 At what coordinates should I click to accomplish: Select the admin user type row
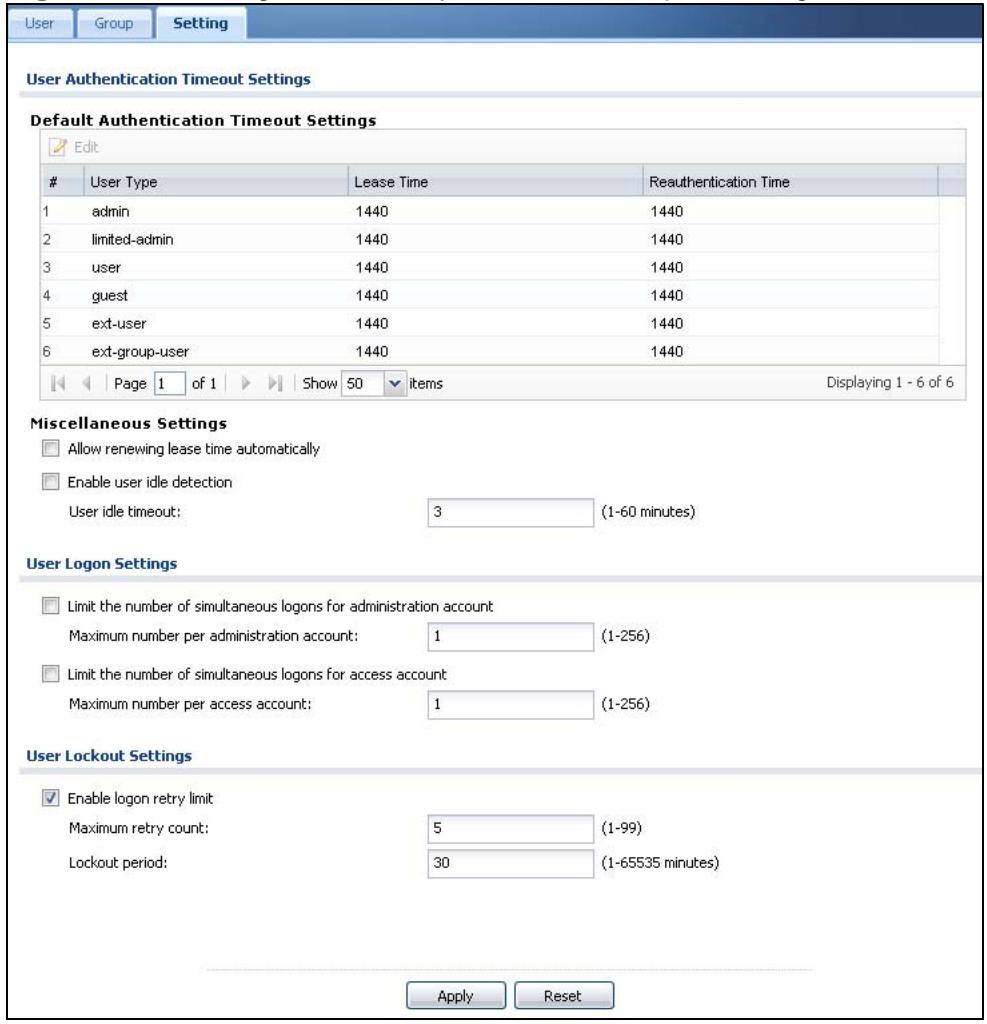[x=490, y=211]
